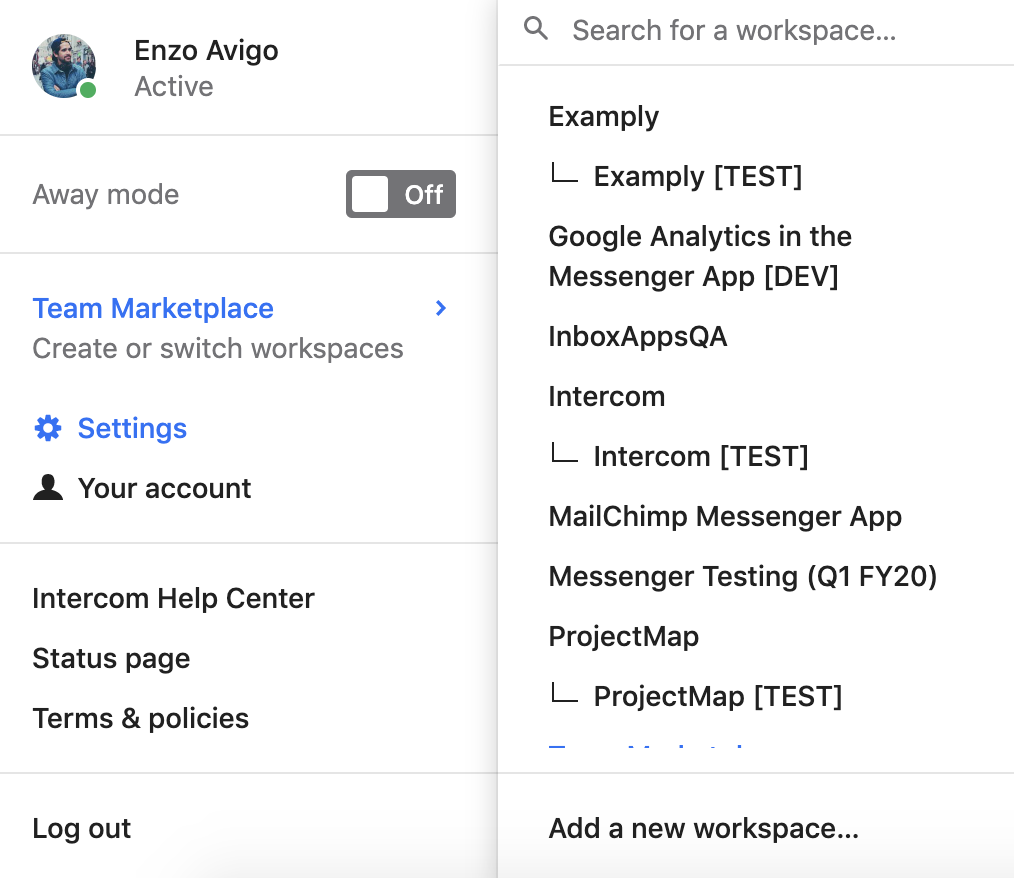Open Your account page
Viewport: 1014px width, 878px height.
[x=164, y=489]
